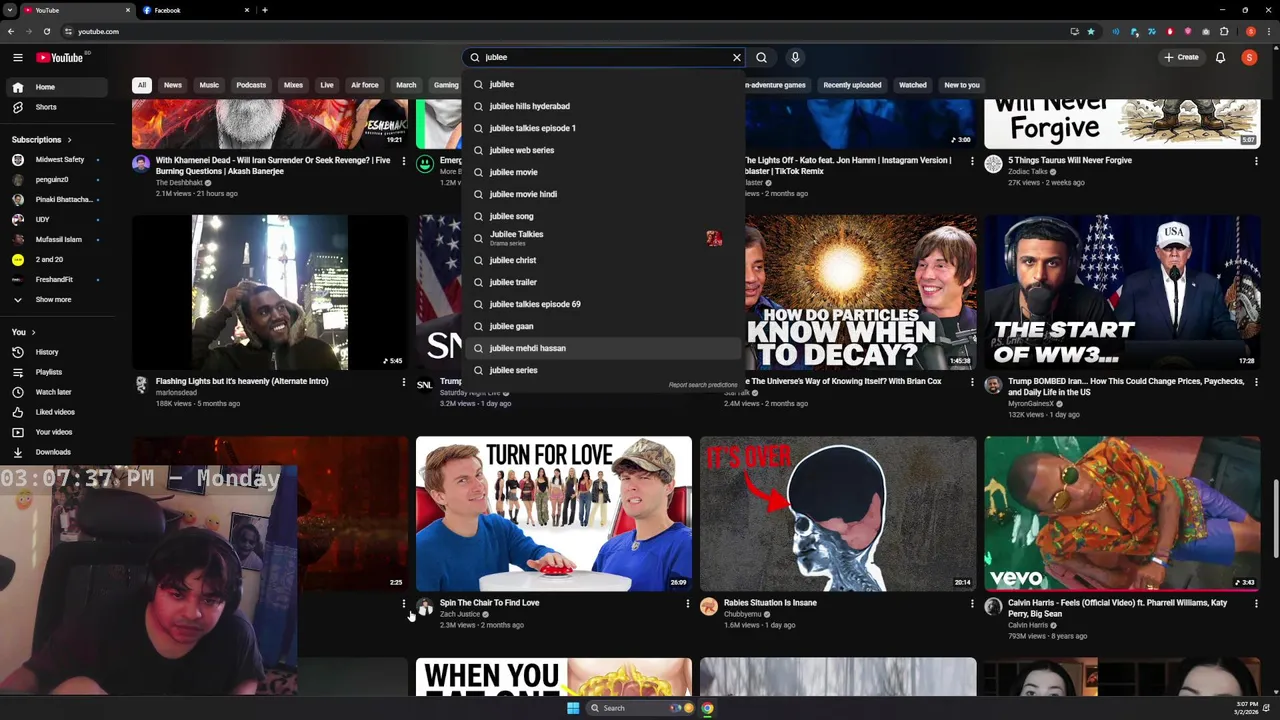The width and height of the screenshot is (1280, 720).
Task: Open the notifications bell
Action: pyautogui.click(x=1220, y=58)
